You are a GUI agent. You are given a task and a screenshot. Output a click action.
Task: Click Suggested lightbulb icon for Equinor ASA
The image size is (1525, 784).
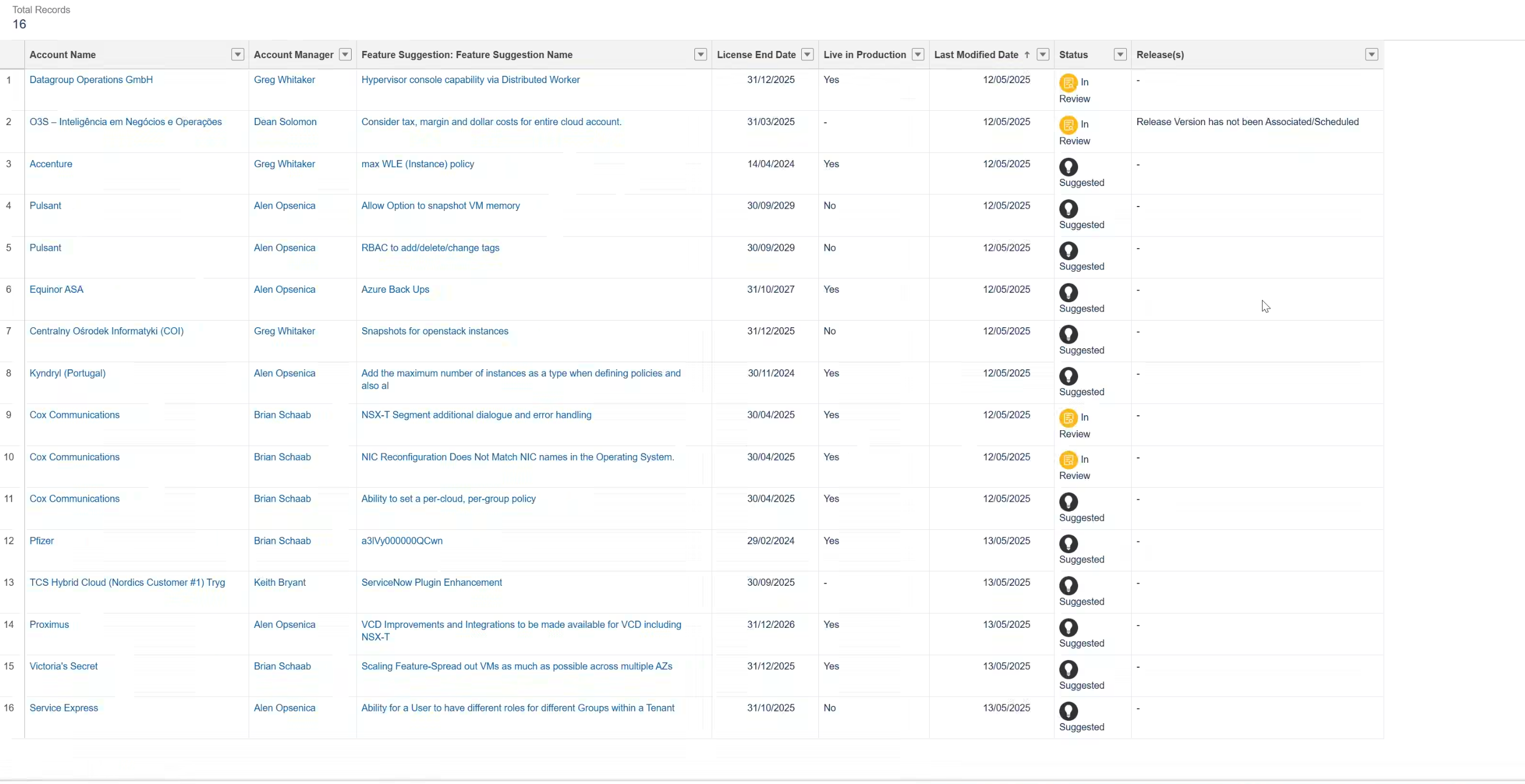point(1068,292)
